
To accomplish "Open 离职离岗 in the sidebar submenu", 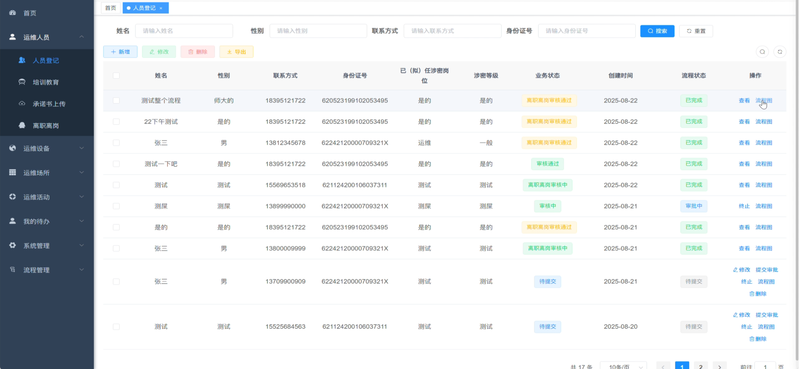I will [47, 126].
